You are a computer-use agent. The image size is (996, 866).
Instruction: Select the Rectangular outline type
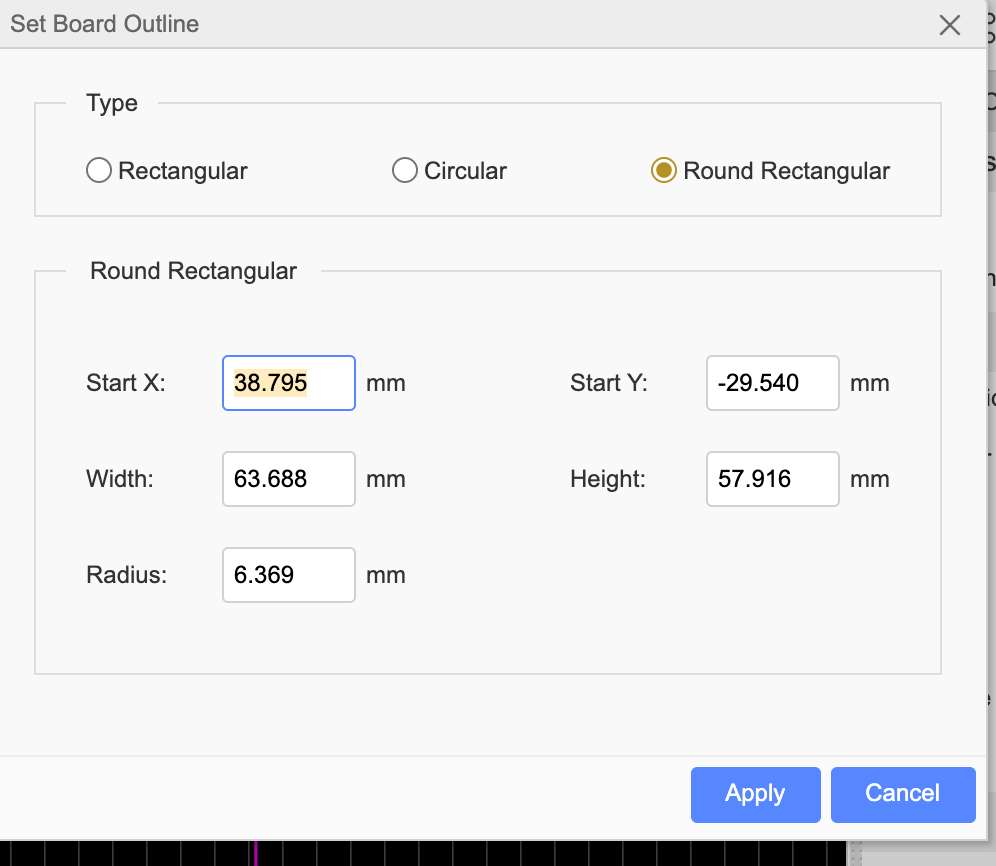(99, 171)
